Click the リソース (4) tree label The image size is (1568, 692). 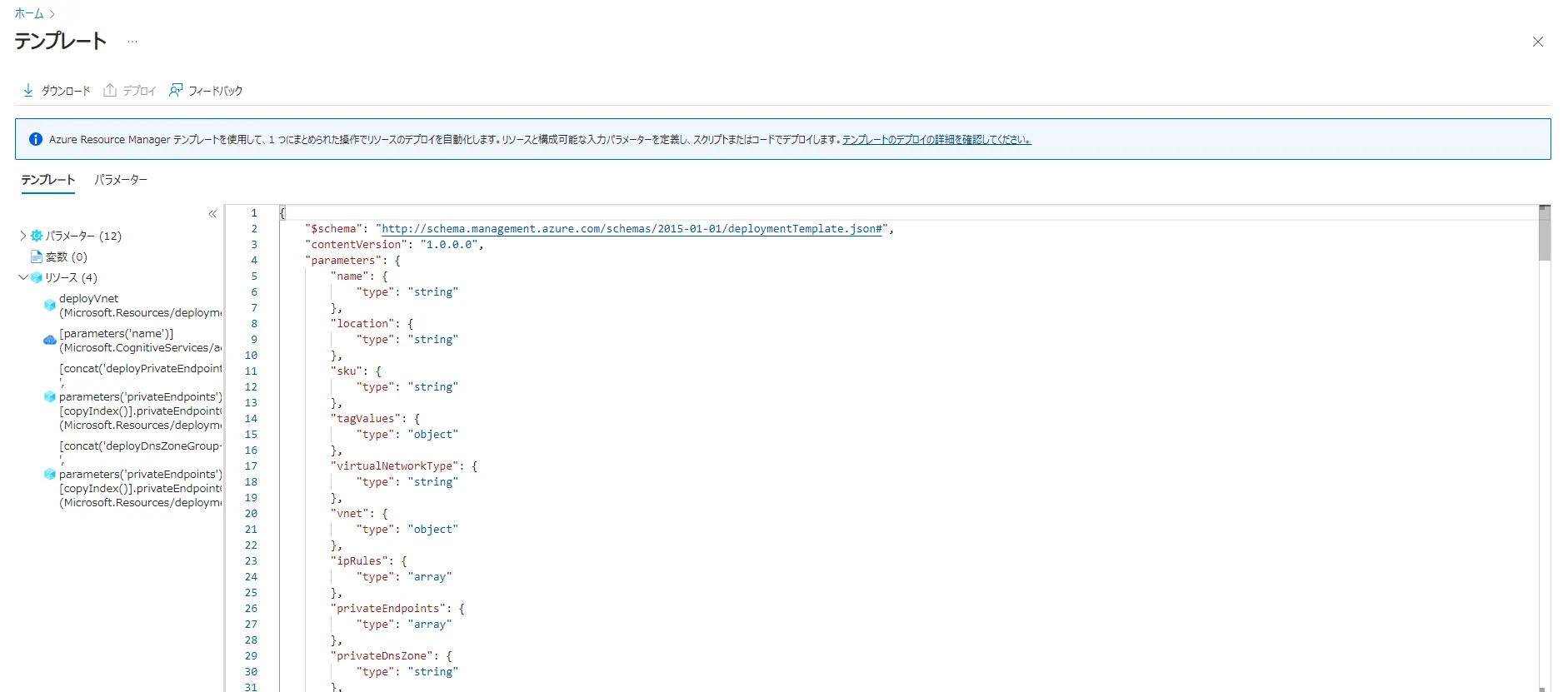[x=72, y=277]
